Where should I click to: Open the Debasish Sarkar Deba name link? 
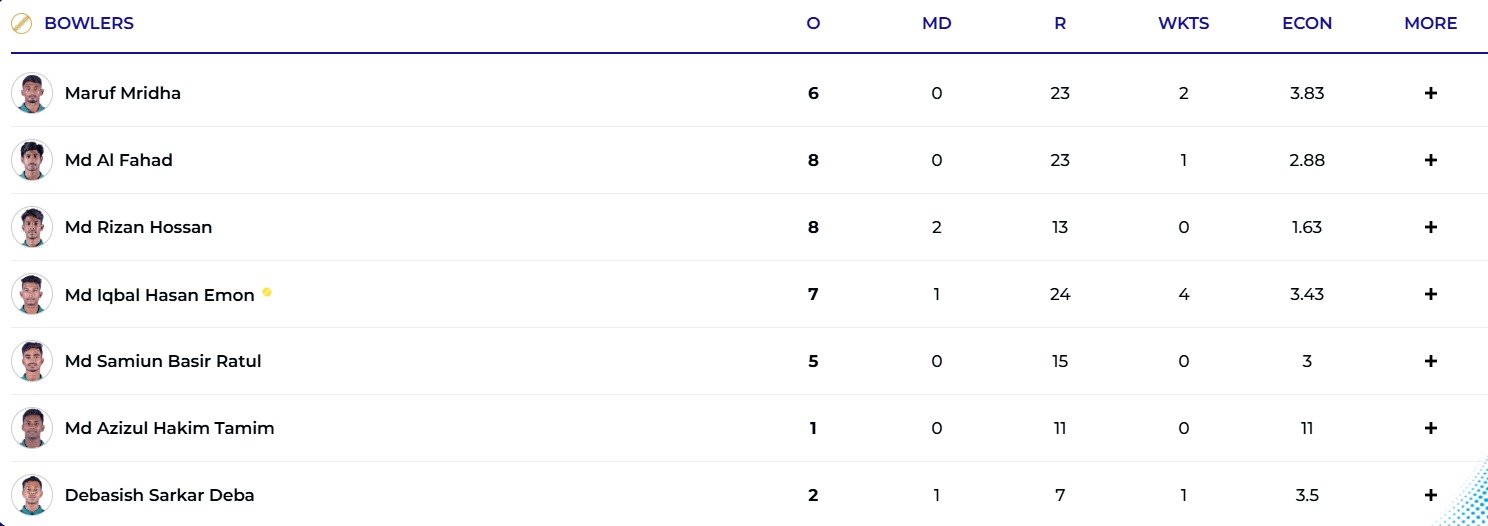point(159,495)
